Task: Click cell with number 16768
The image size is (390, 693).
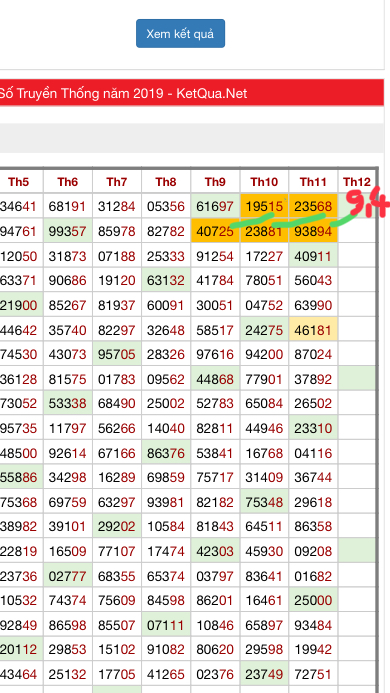Action: (x=264, y=453)
